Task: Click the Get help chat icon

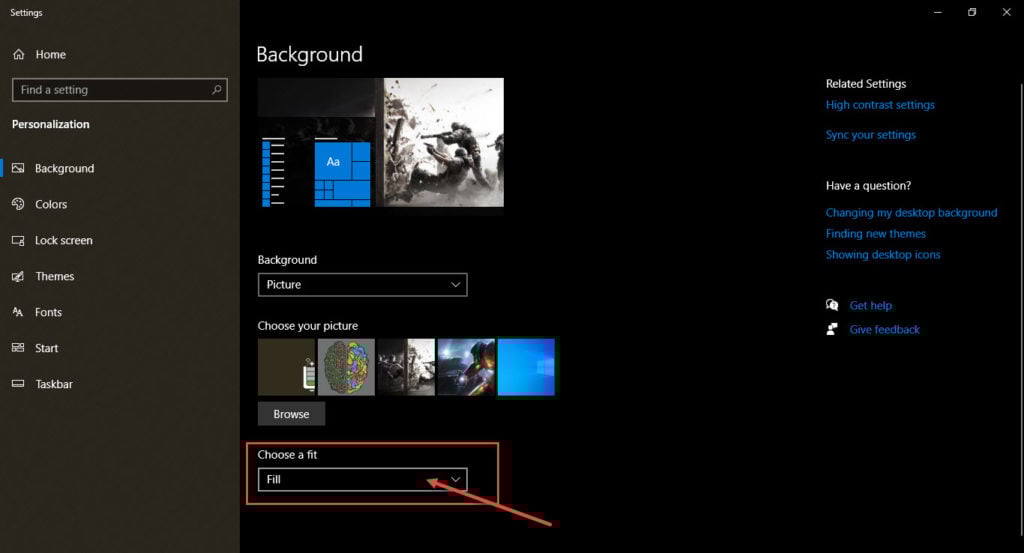Action: pos(832,305)
